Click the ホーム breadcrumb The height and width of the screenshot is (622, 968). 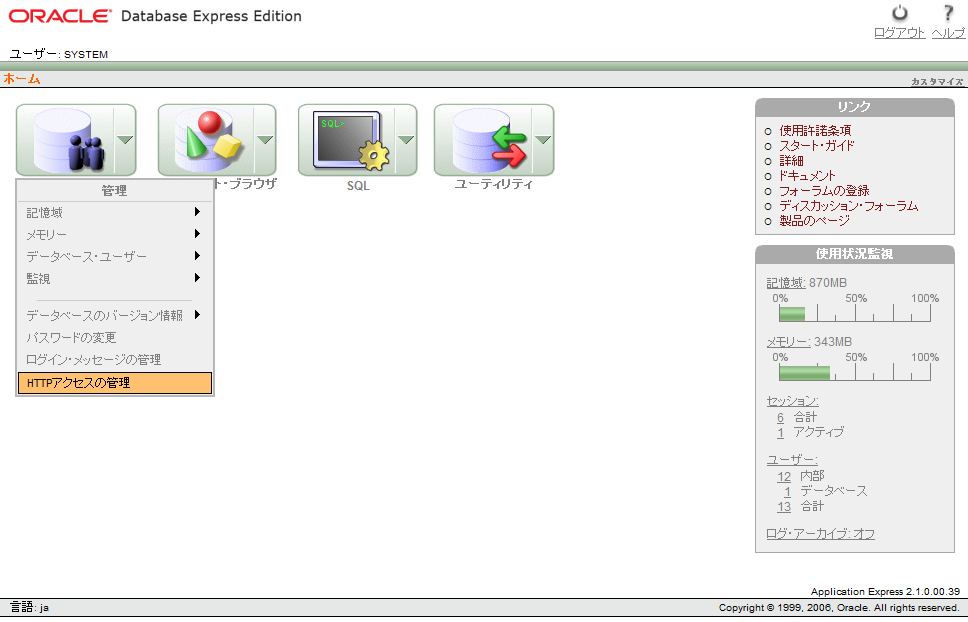point(22,79)
